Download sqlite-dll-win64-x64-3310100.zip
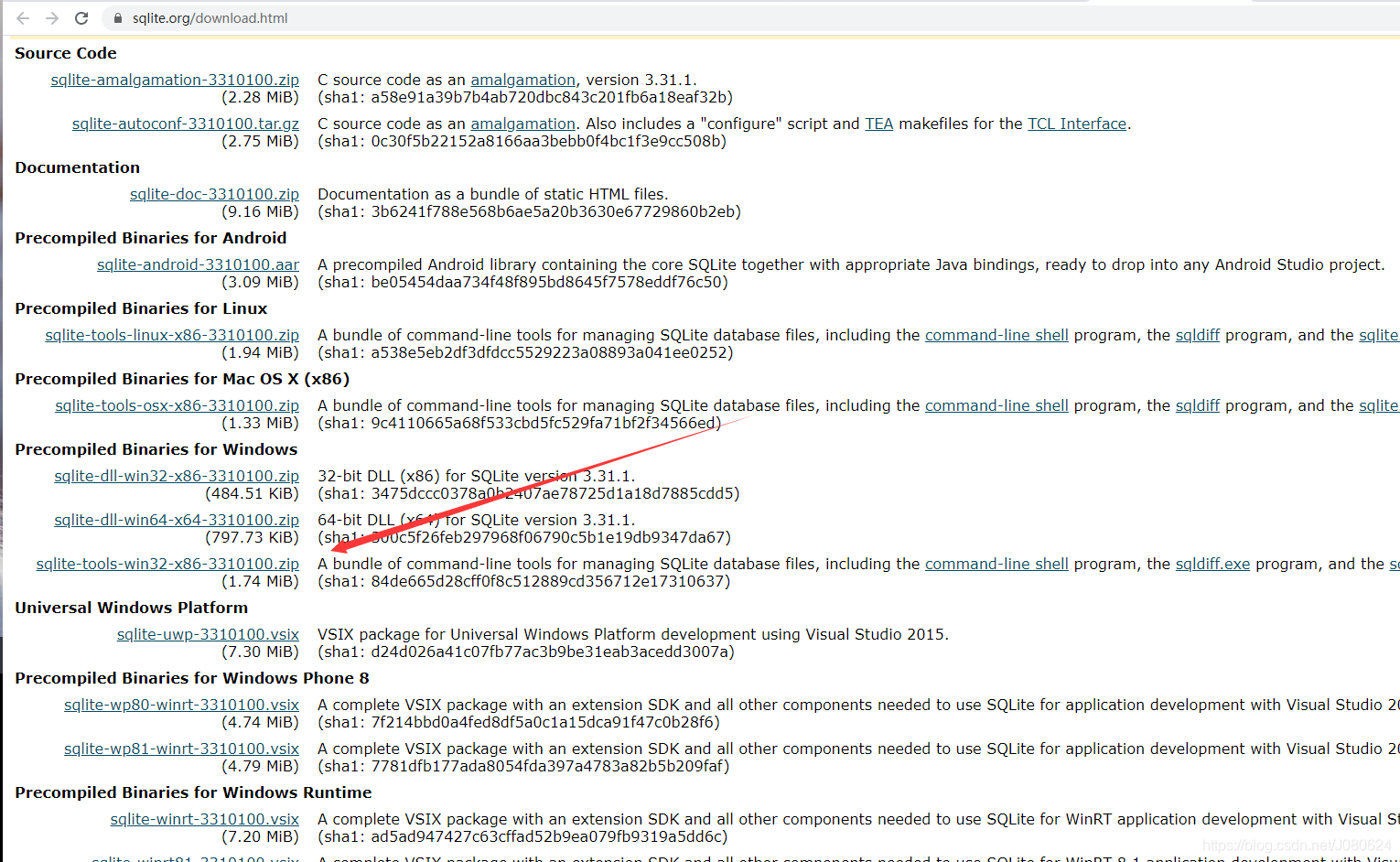Screen dimensions: 1400x862 tap(177, 520)
